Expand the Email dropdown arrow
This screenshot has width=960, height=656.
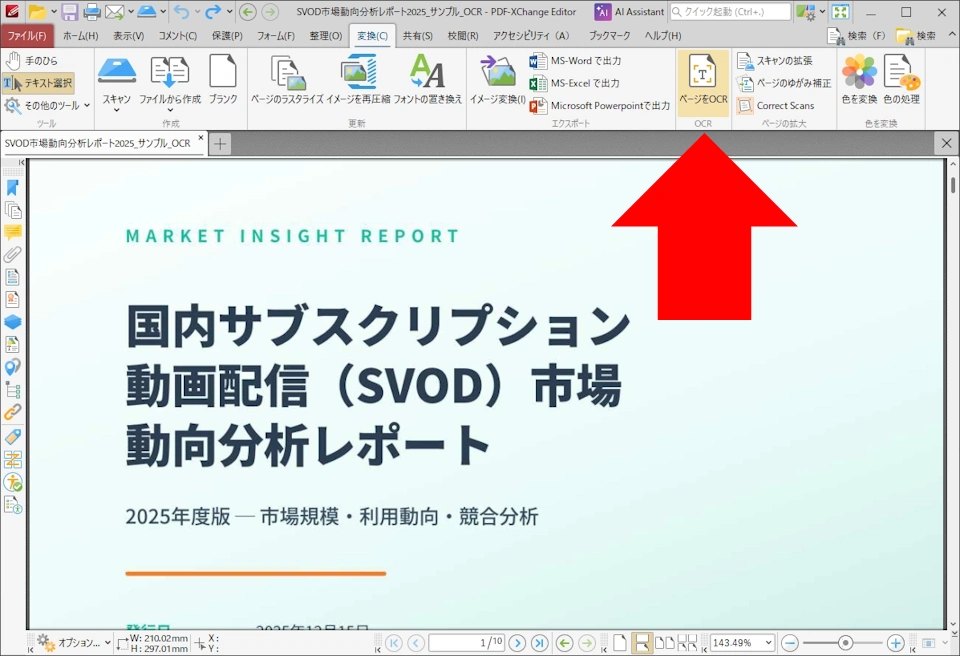coord(130,11)
